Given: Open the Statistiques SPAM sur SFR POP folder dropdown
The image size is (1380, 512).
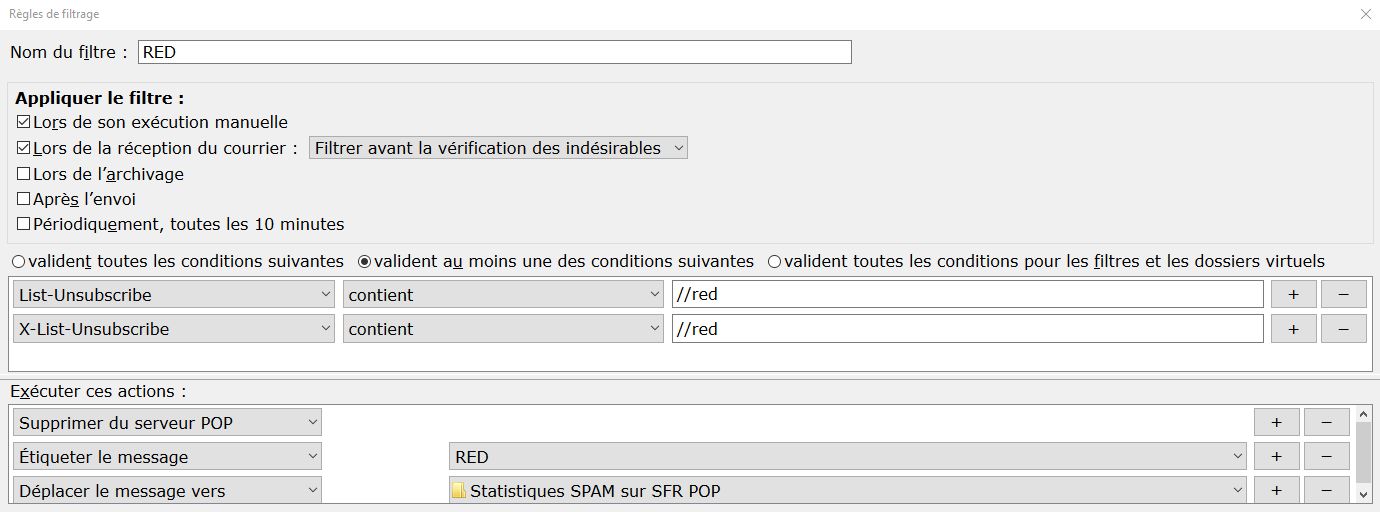Looking at the screenshot, I should [847, 491].
